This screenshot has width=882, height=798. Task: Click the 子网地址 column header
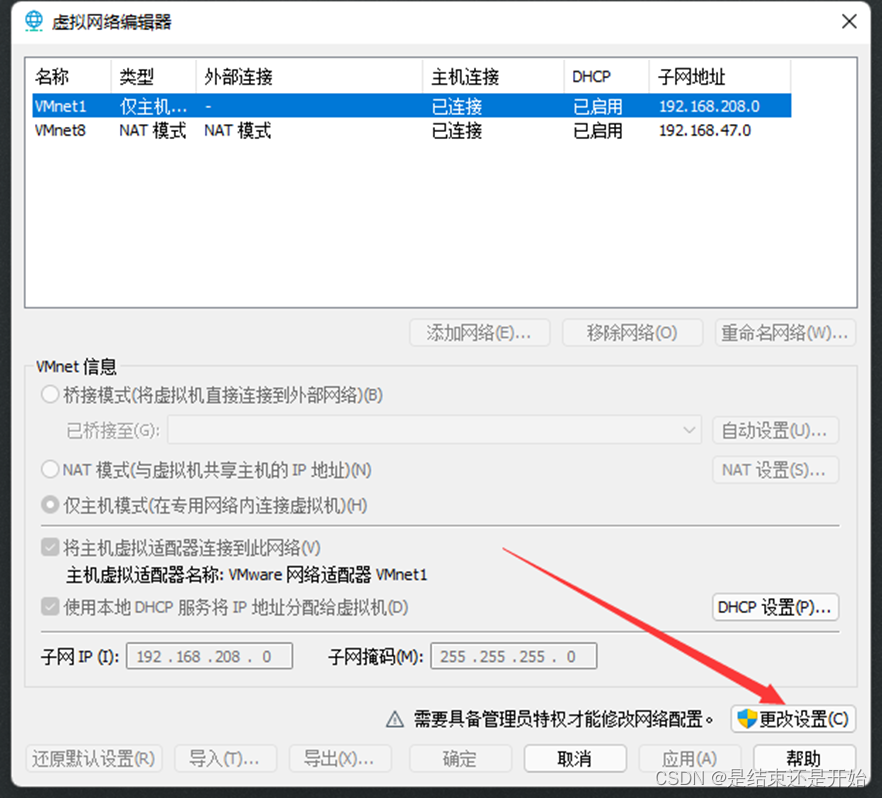coord(720,76)
